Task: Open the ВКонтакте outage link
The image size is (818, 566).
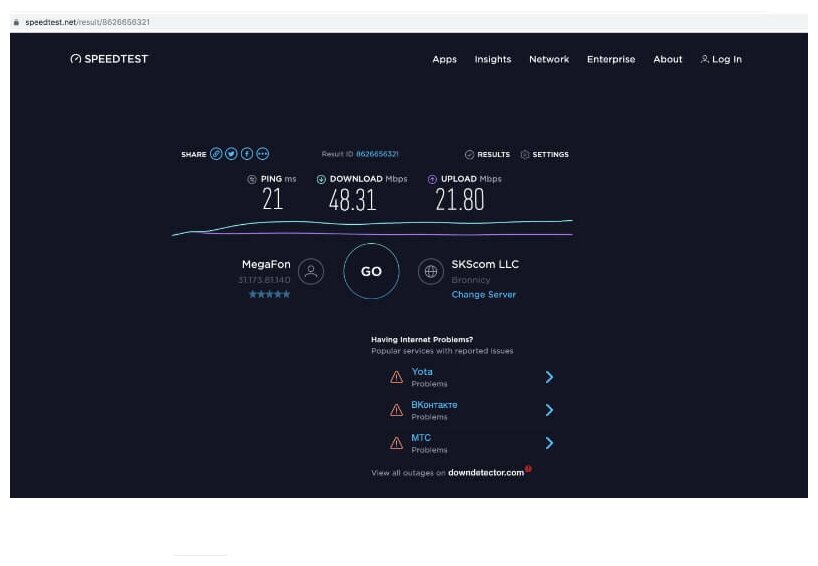Action: (x=434, y=405)
